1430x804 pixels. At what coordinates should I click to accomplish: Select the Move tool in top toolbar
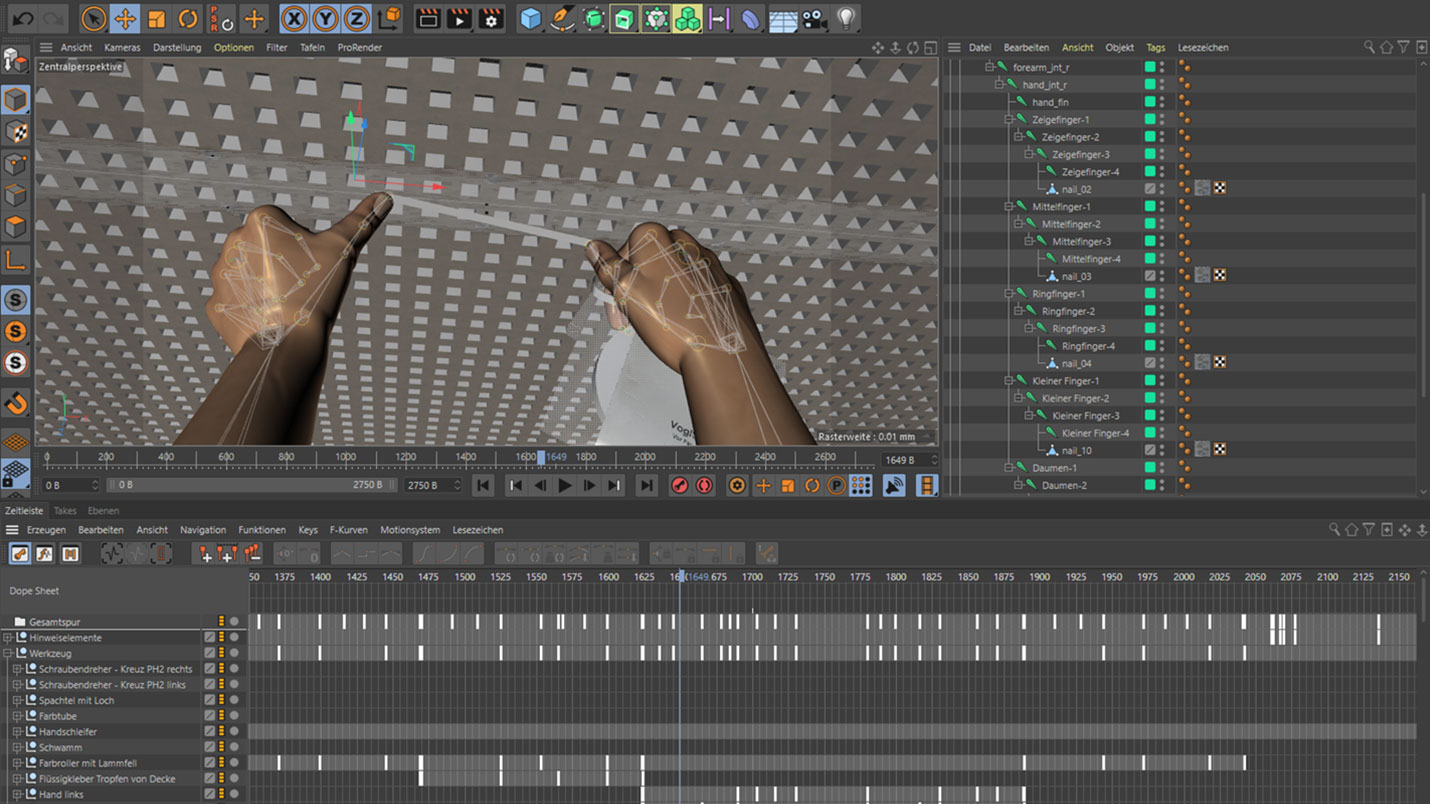(x=125, y=18)
